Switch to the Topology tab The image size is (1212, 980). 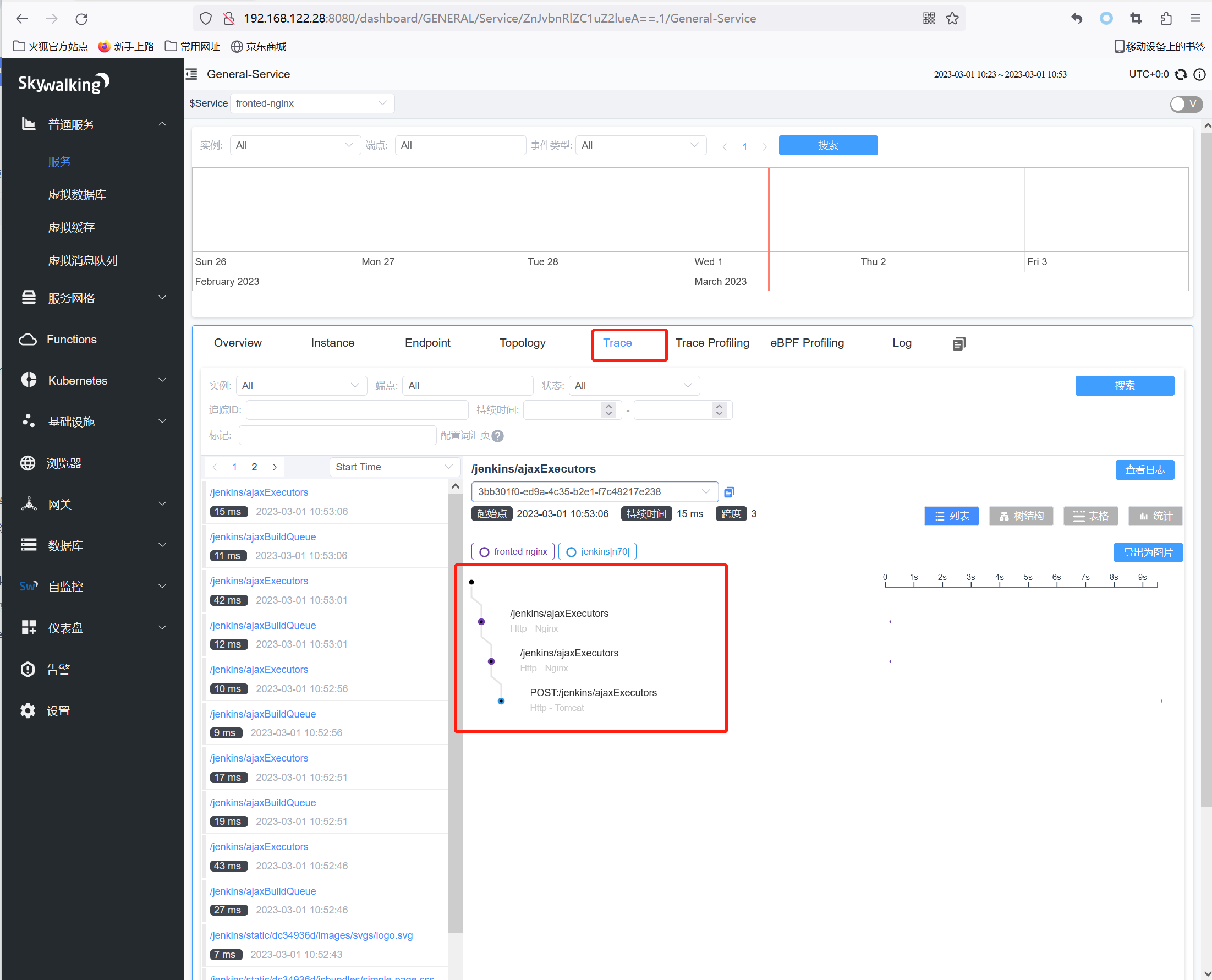pyautogui.click(x=522, y=343)
